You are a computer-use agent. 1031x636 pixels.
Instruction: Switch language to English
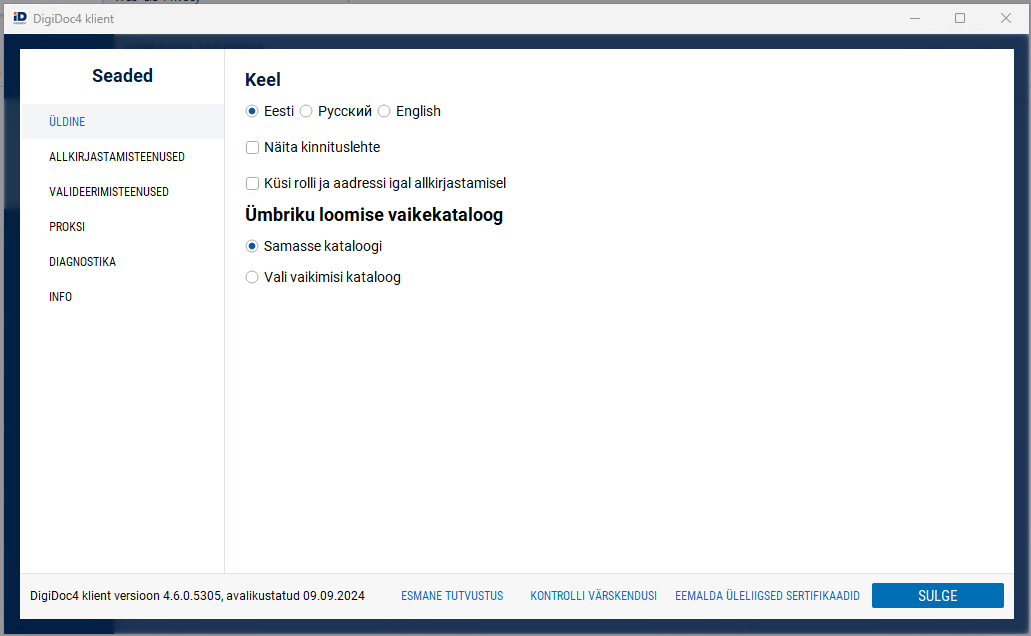click(384, 111)
